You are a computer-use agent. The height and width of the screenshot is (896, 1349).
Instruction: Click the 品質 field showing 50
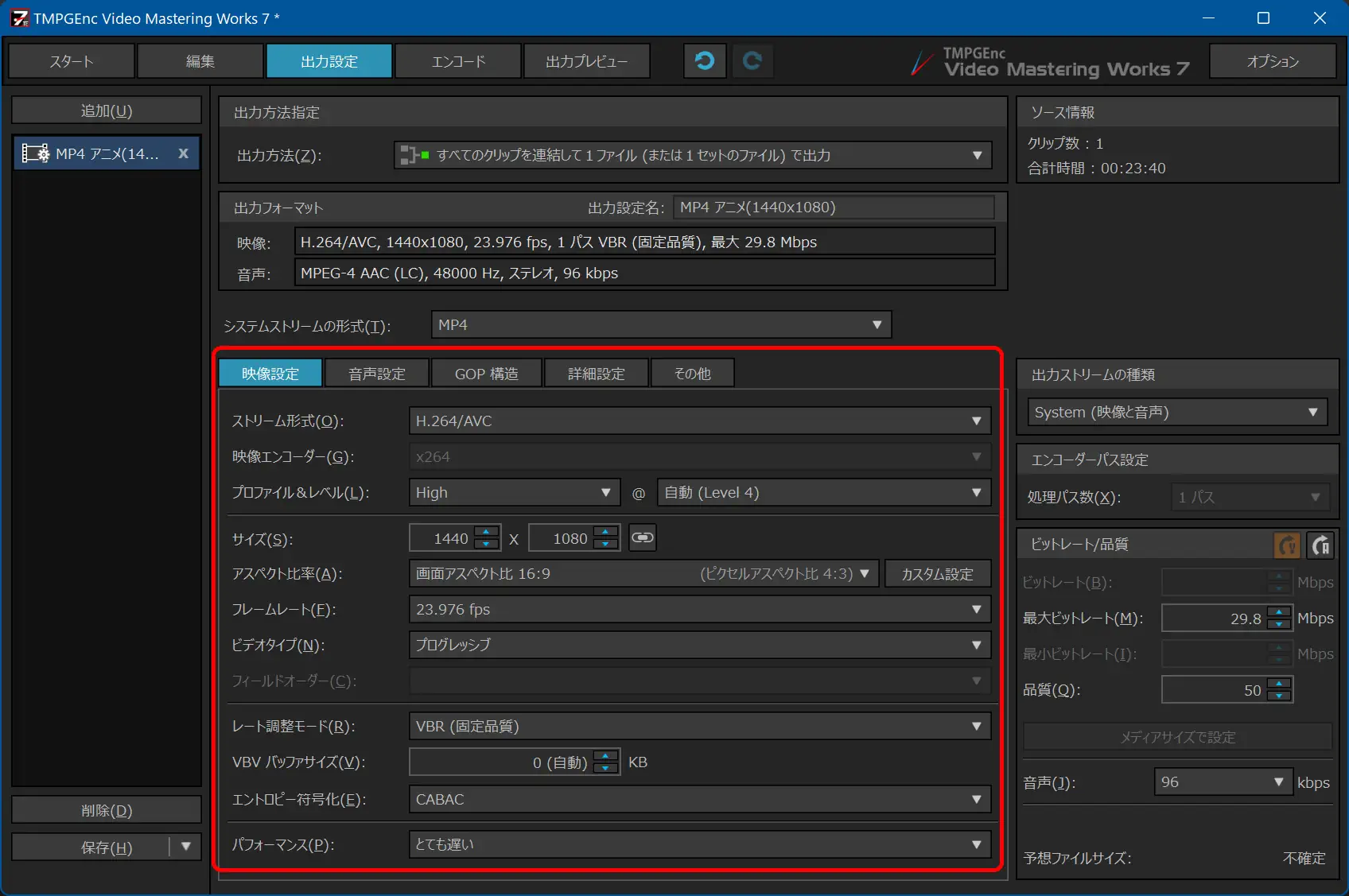1214,689
